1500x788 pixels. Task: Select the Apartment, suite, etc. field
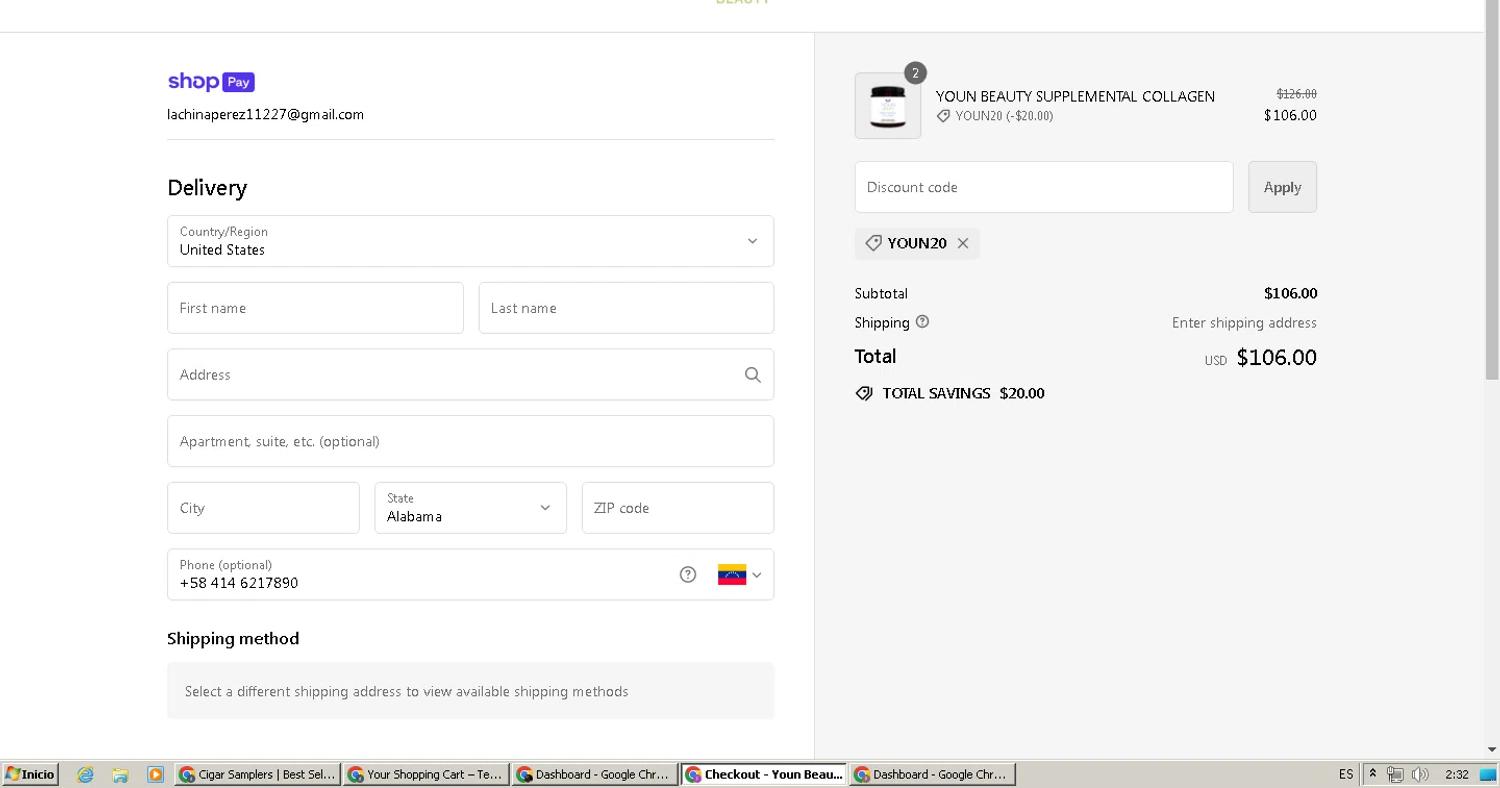pyautogui.click(x=470, y=441)
